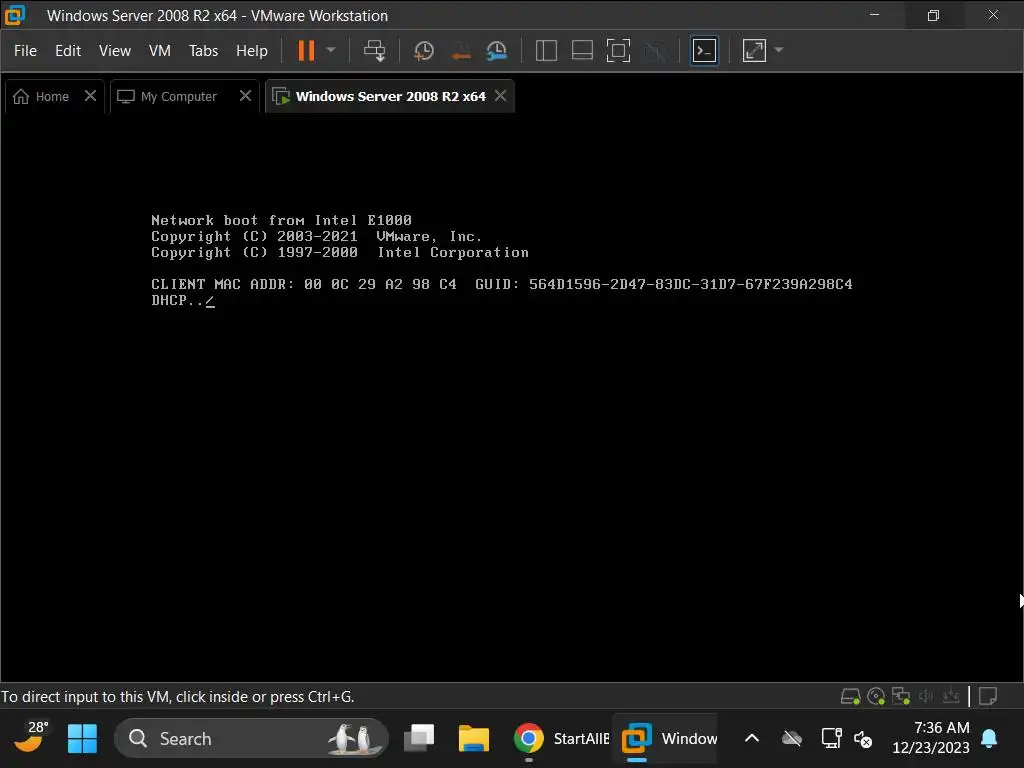1024x768 pixels.
Task: Click the hard disk device status icon
Action: point(850,697)
